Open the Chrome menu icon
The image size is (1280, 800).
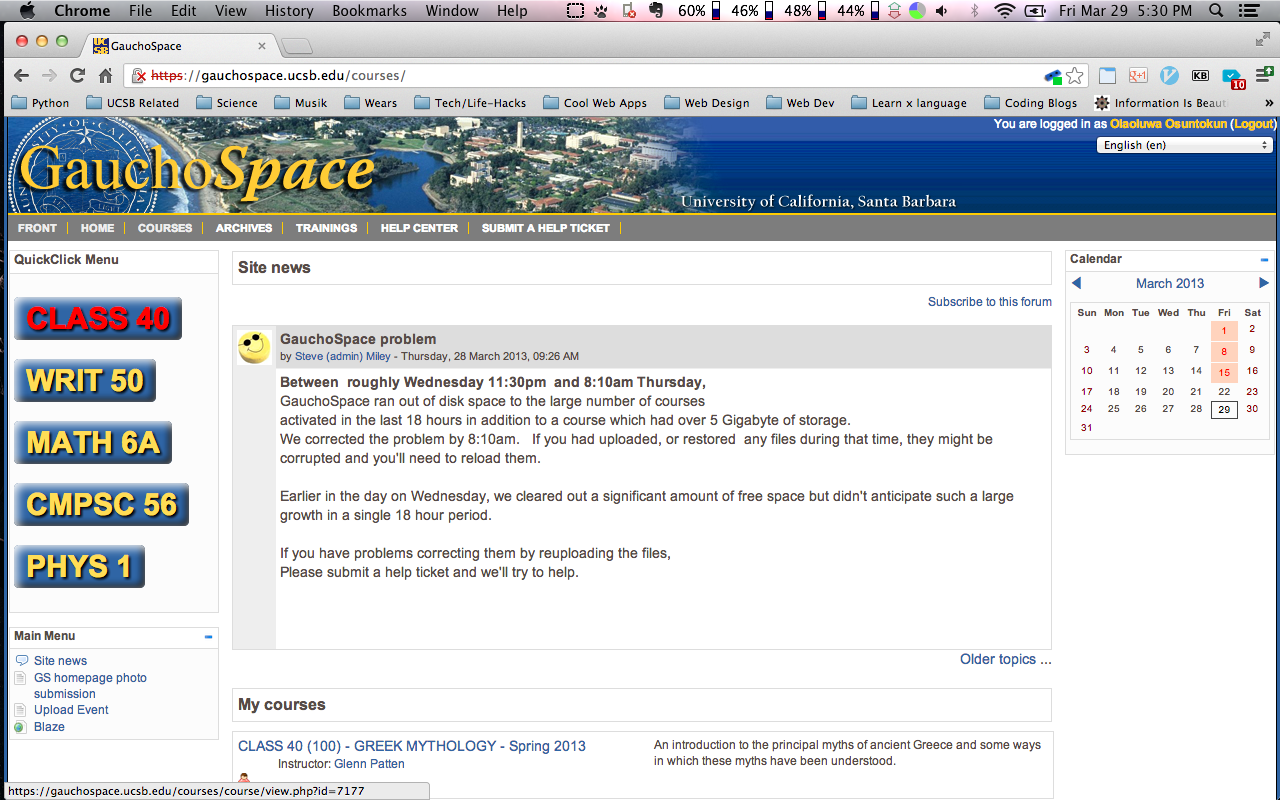point(1264,75)
